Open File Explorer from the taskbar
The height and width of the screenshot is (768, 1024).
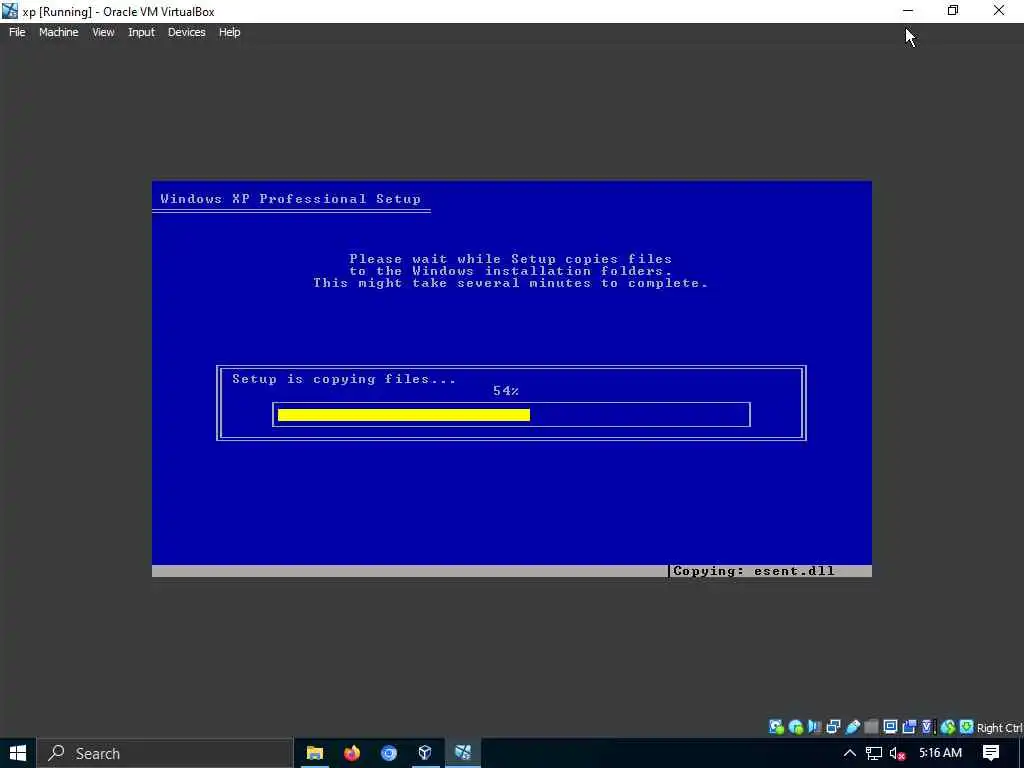coord(315,753)
